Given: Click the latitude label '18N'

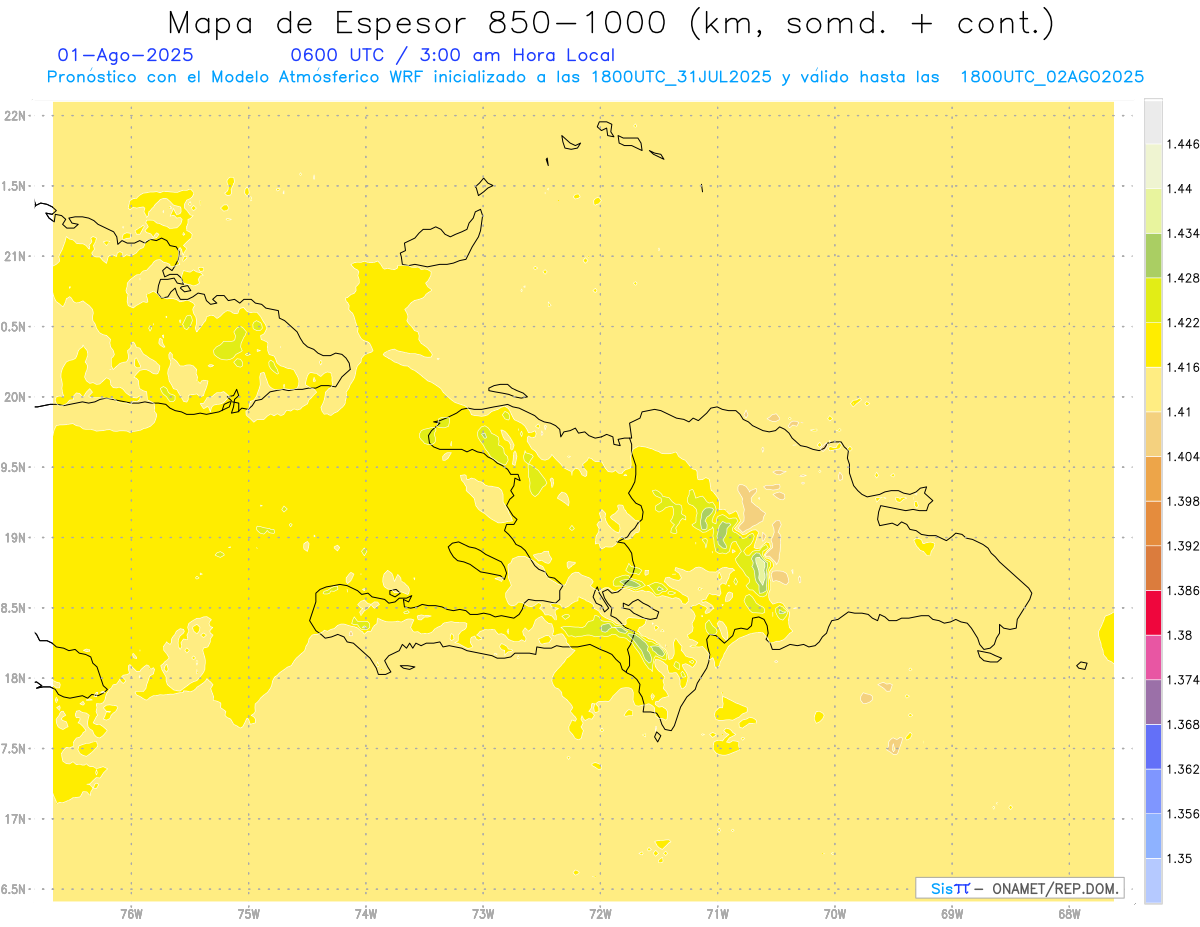Looking at the screenshot, I should (x=16, y=678).
